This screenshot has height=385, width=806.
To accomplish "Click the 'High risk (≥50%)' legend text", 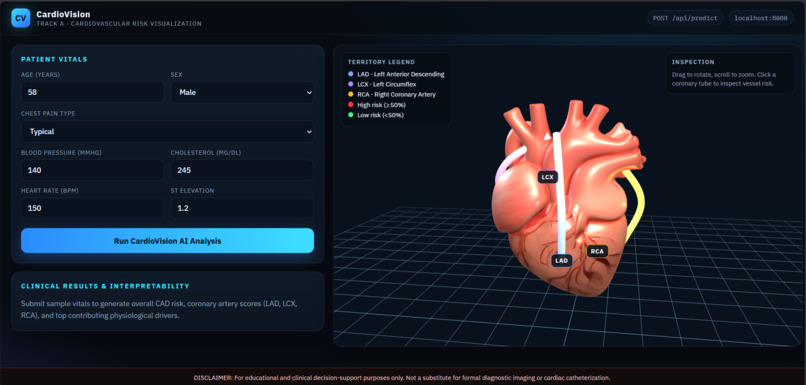I will click(x=381, y=105).
